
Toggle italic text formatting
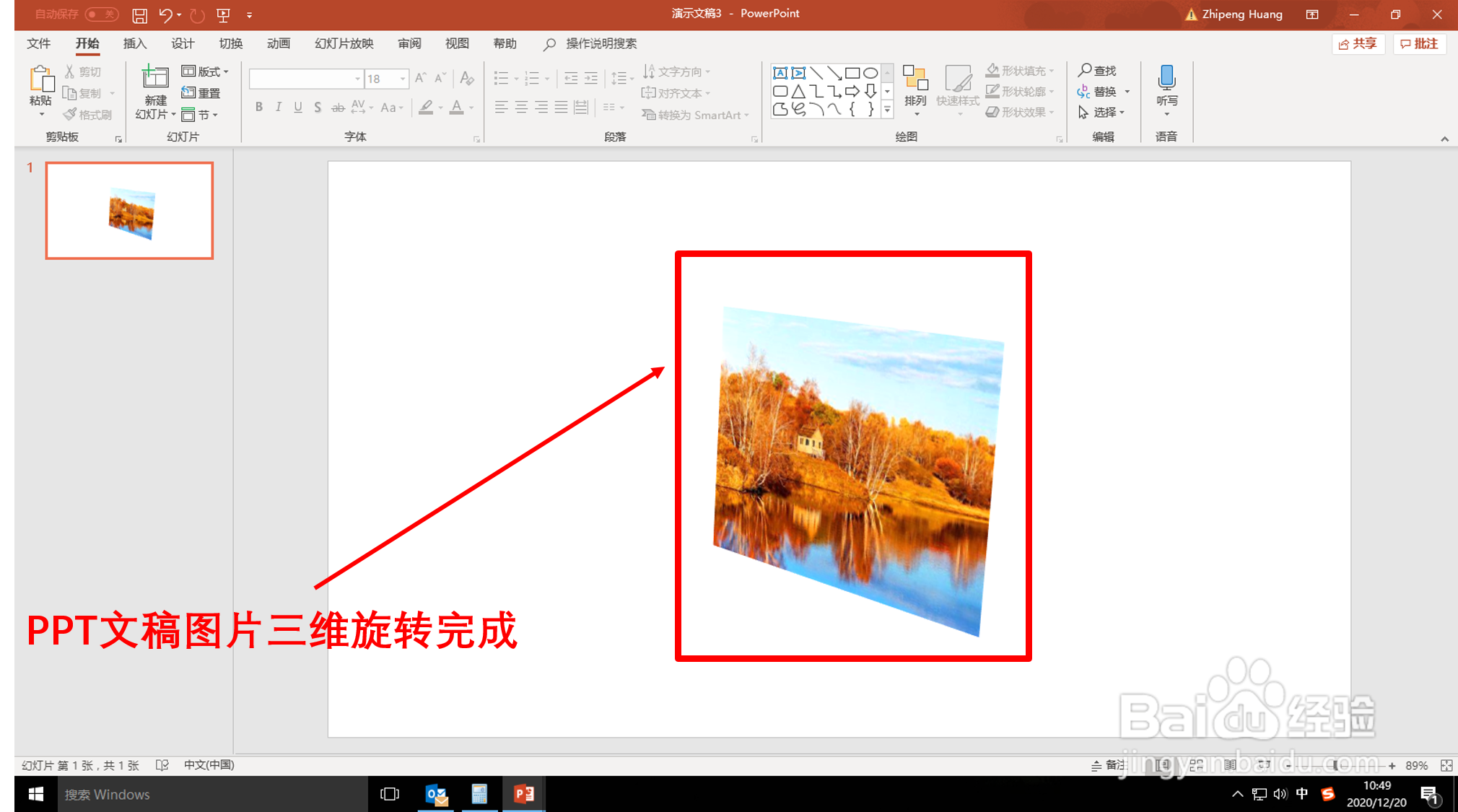coord(279,108)
